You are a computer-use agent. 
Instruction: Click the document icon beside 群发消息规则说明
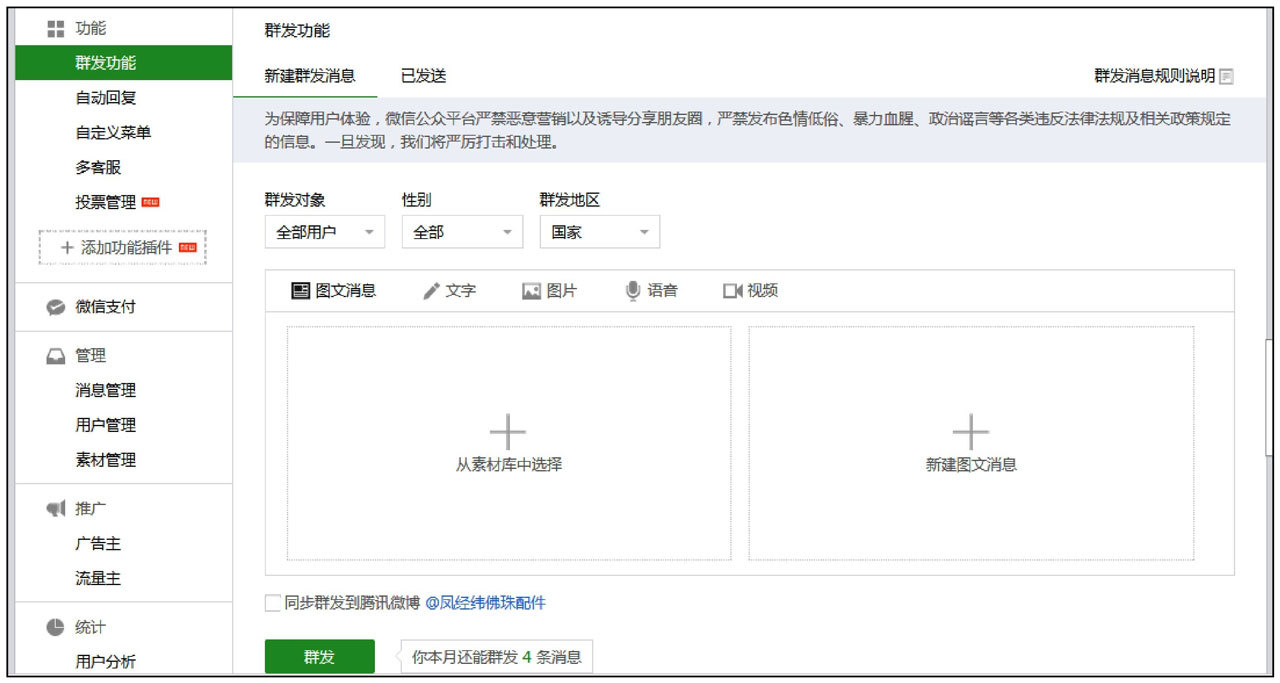click(x=1226, y=76)
